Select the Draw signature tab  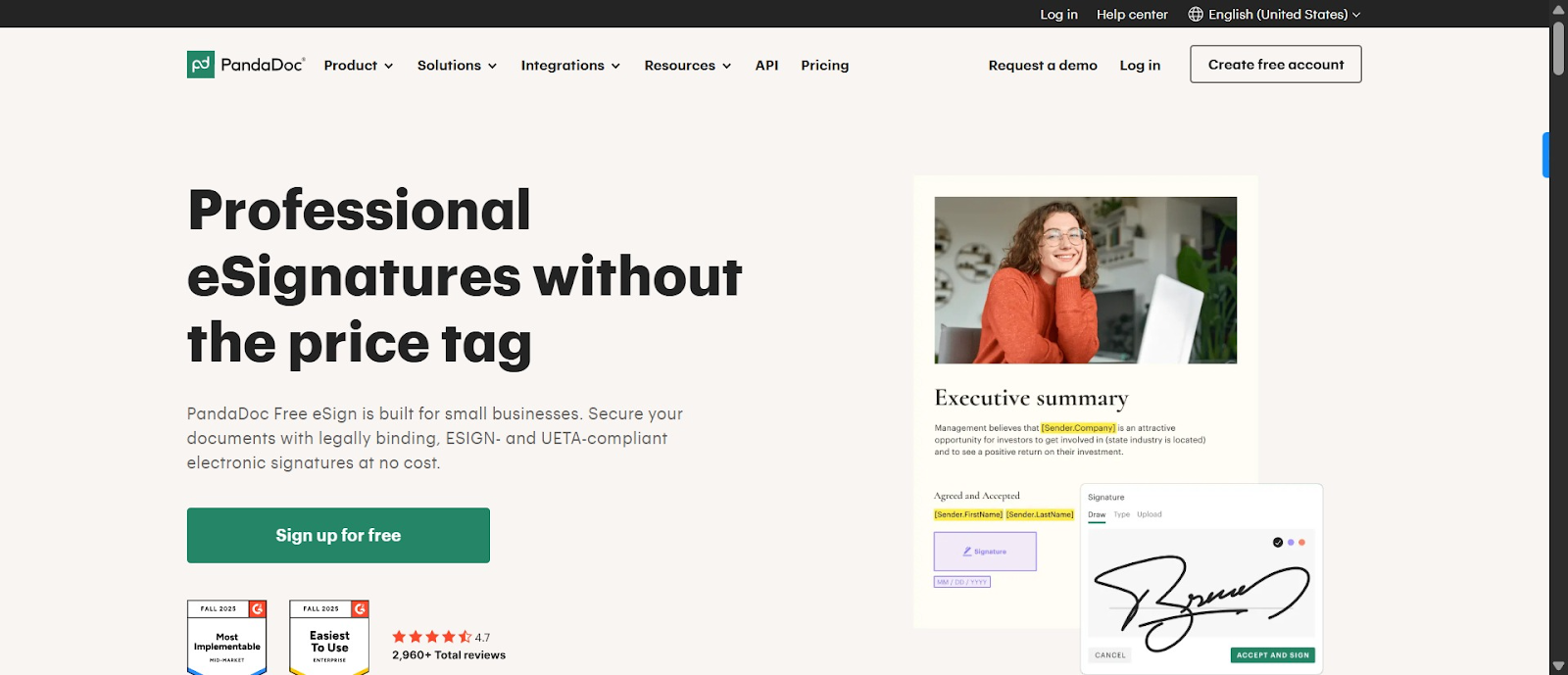coord(1097,514)
